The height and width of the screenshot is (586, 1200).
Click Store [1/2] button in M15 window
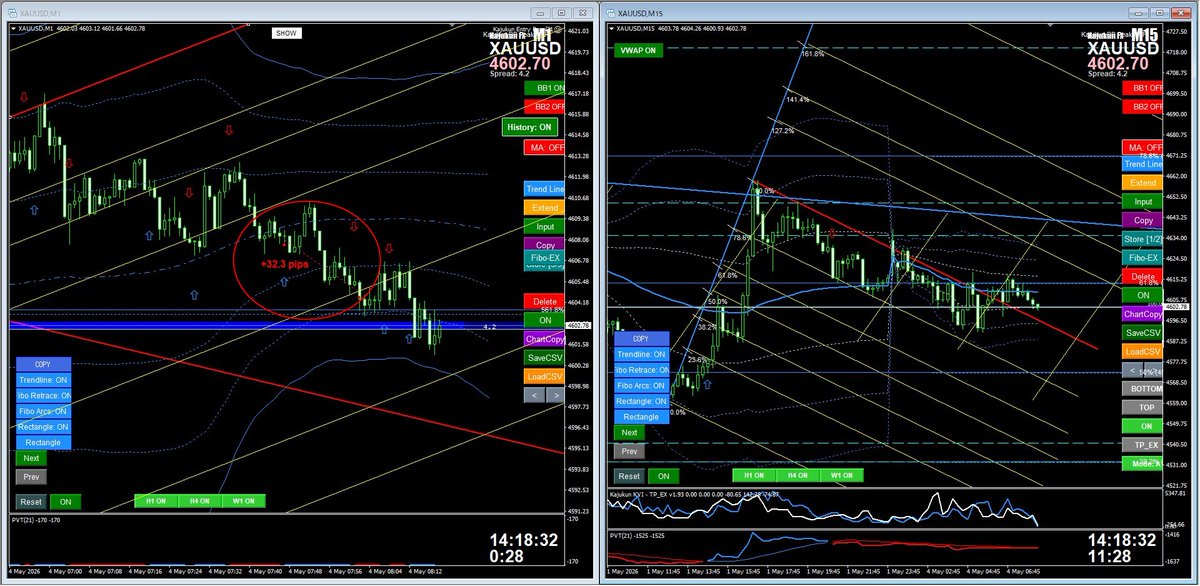pyautogui.click(x=1143, y=238)
